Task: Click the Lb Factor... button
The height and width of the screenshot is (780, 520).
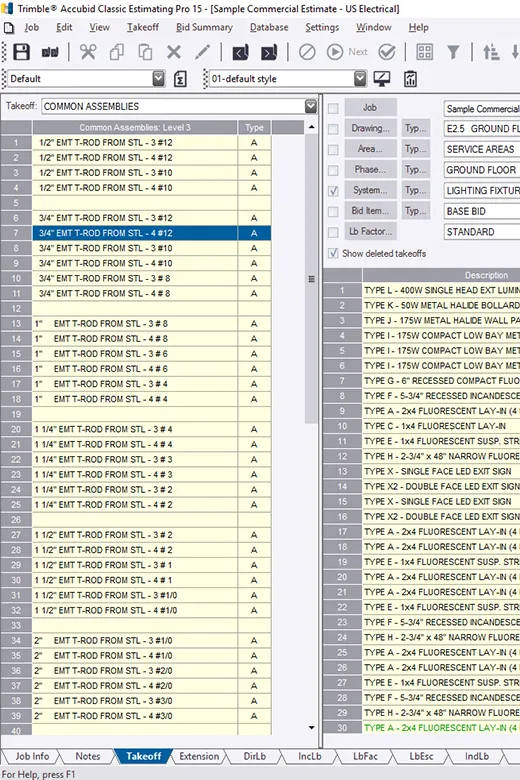Action: [x=370, y=232]
